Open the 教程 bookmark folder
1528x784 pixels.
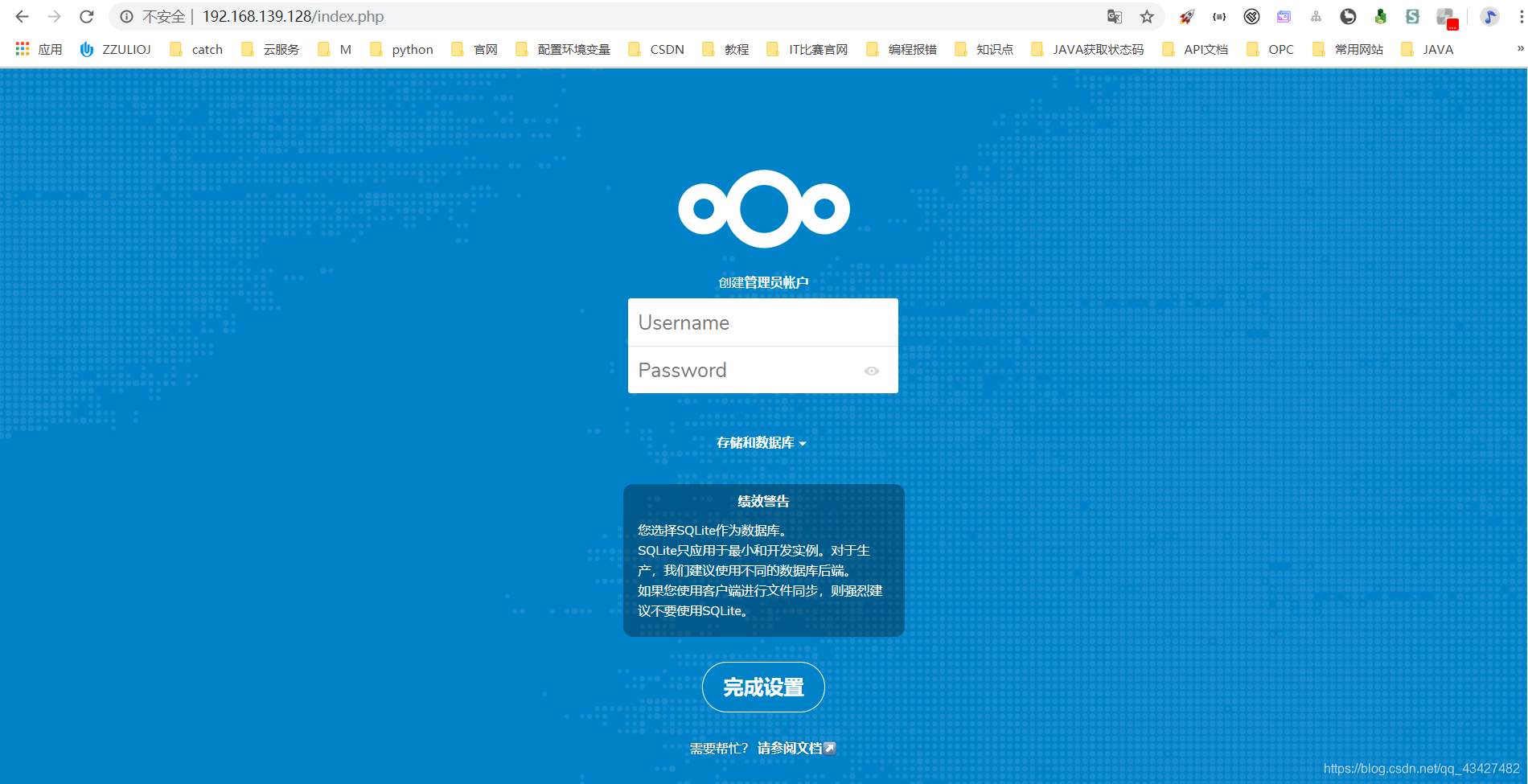tap(725, 49)
